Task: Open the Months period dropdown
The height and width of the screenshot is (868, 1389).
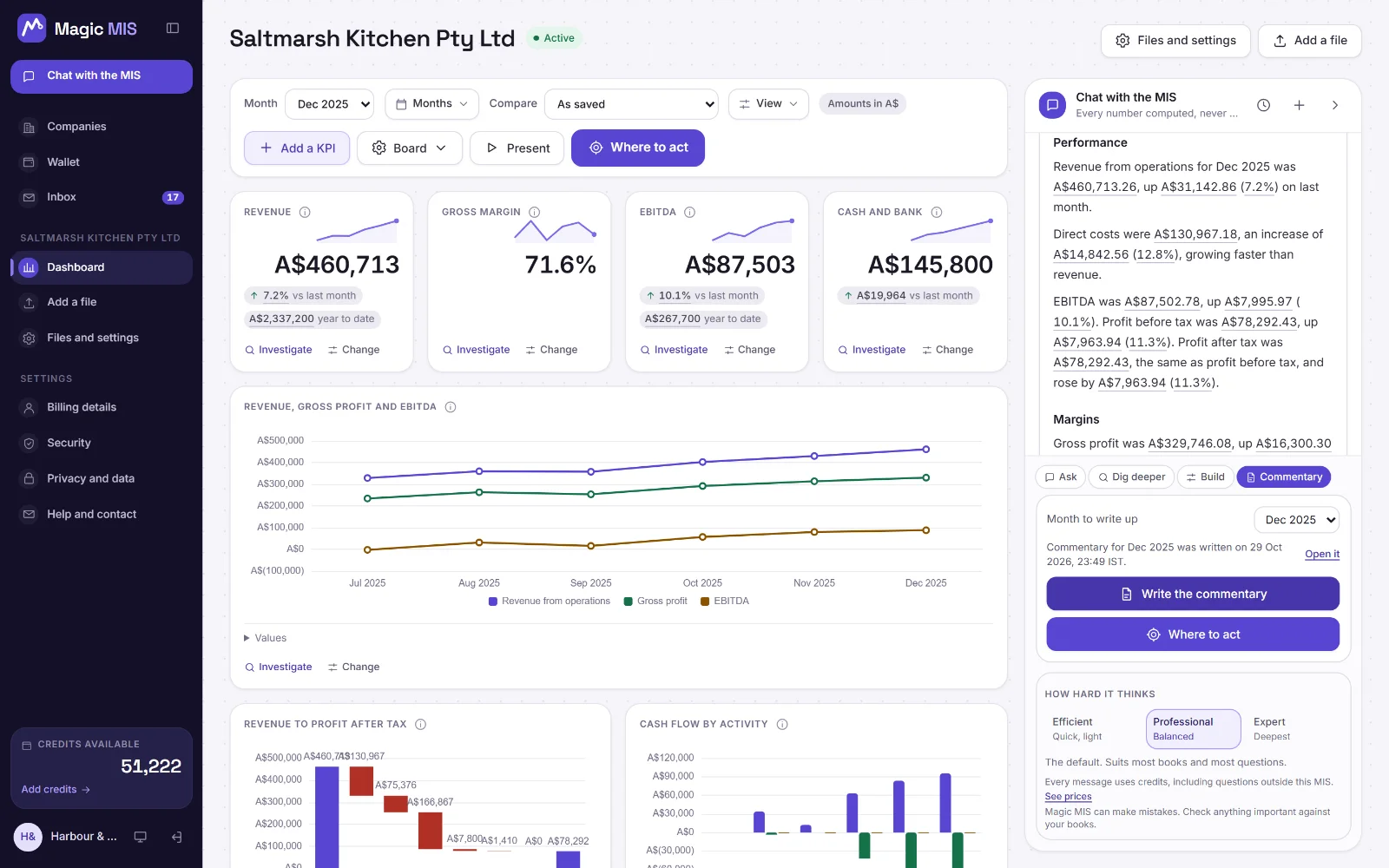Action: (x=431, y=104)
